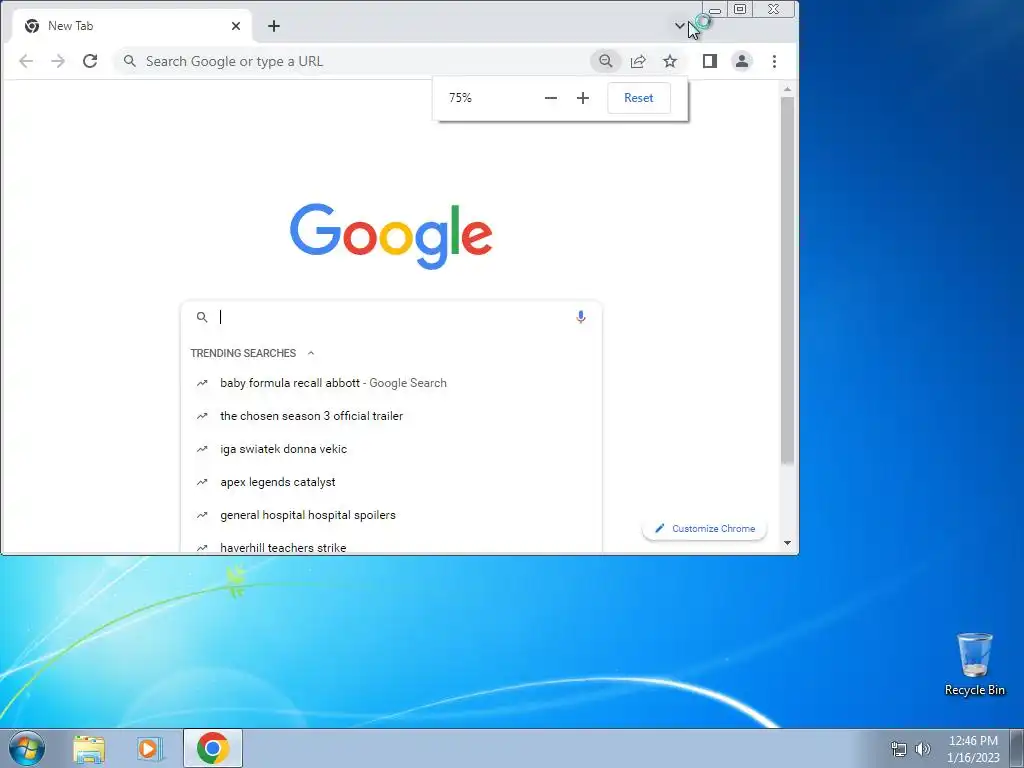
Task: Open the tab search chevron
Action: point(679,26)
